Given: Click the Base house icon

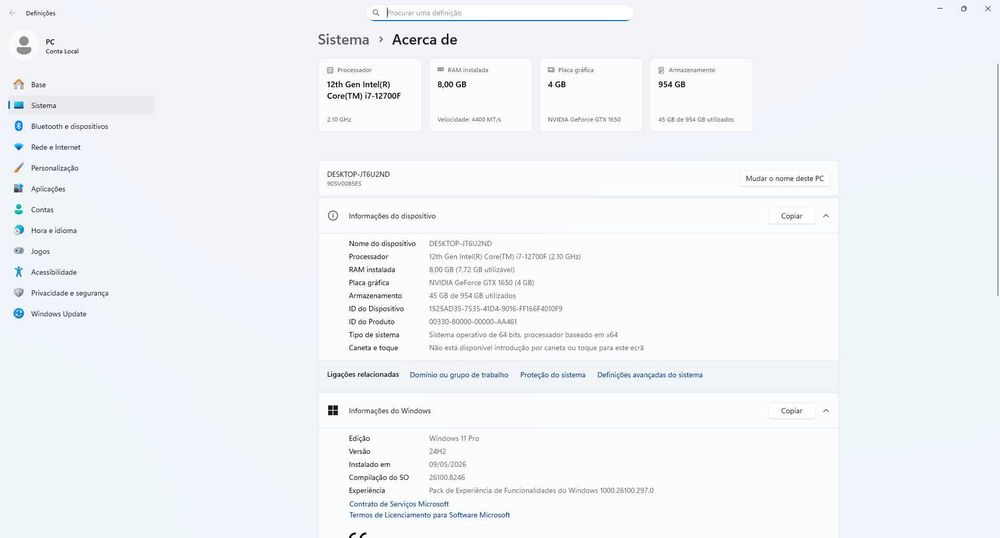Looking at the screenshot, I should (x=19, y=84).
